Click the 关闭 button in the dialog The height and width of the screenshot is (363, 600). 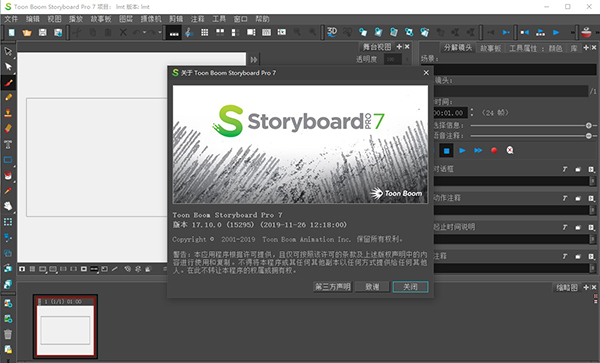point(410,286)
